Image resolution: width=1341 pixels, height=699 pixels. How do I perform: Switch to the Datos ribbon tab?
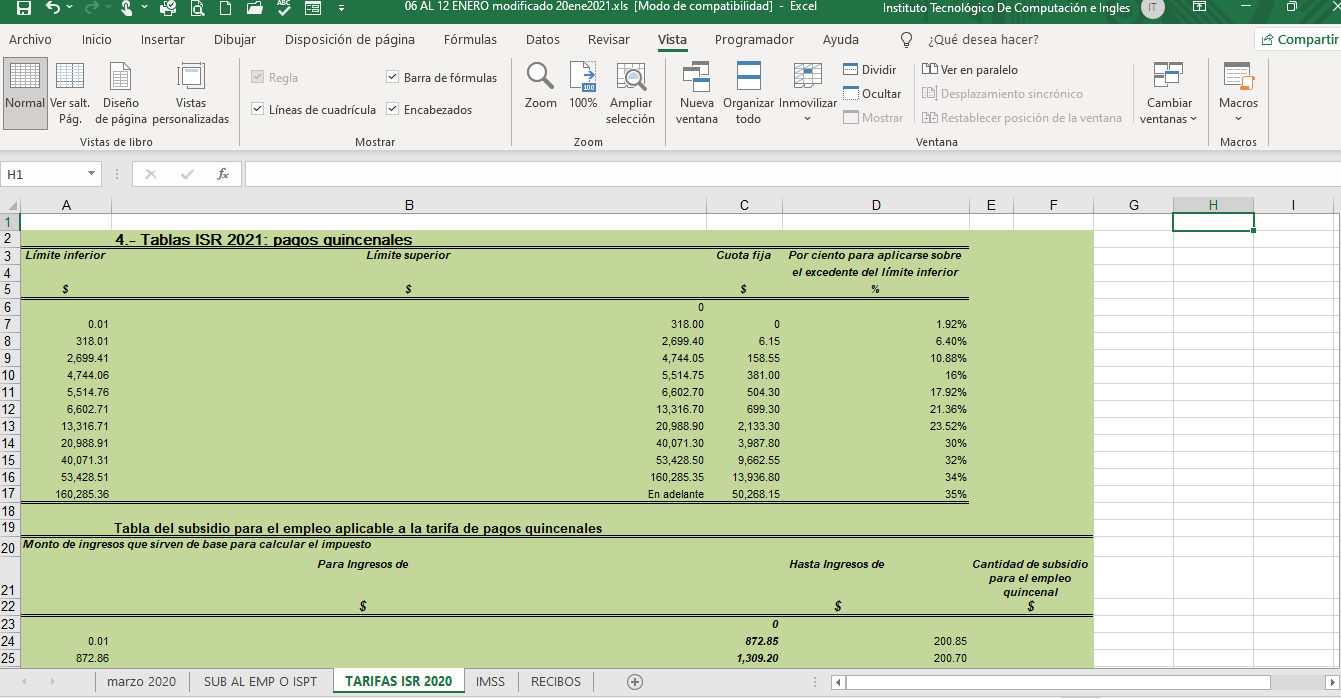[543, 40]
